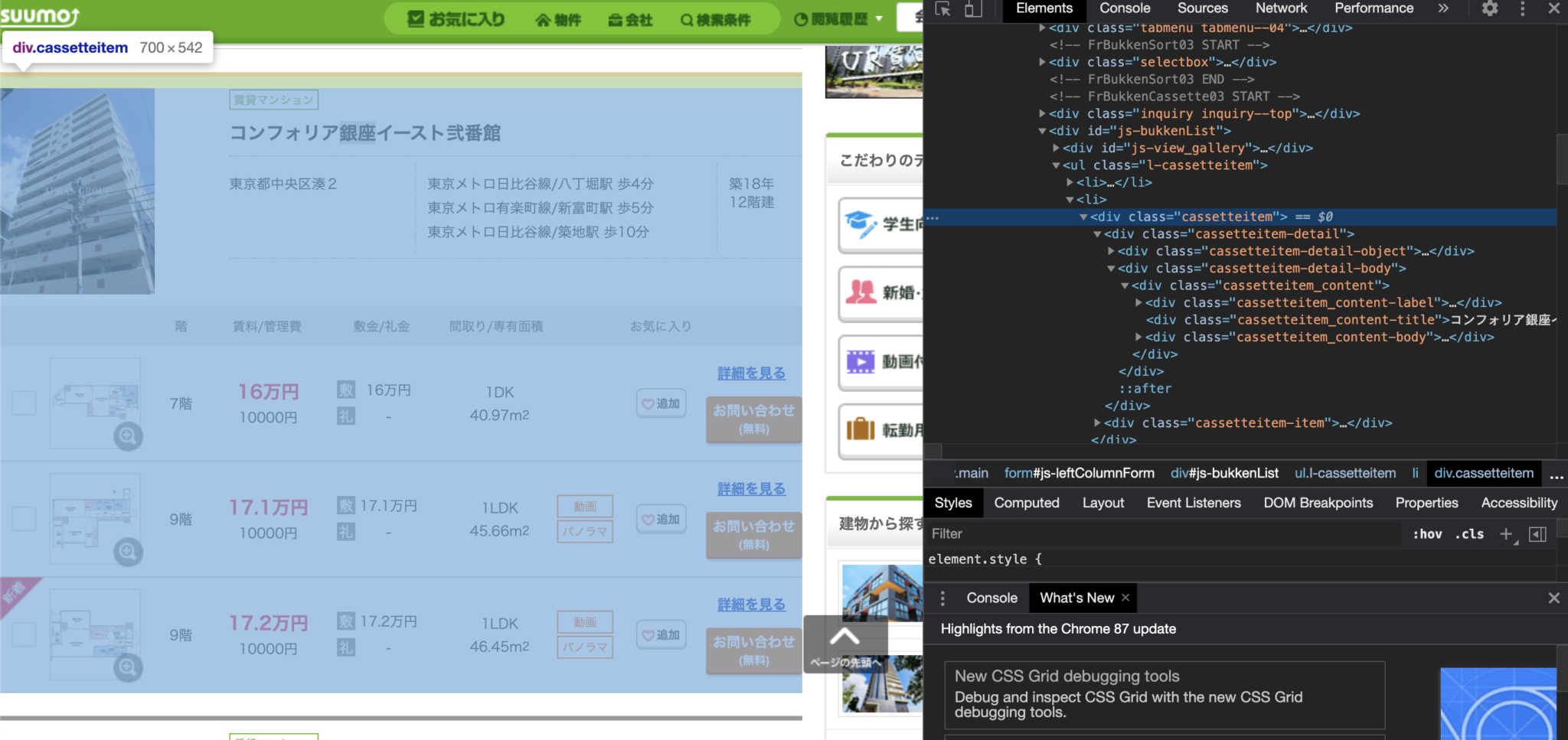Toggle the device toolbar icon in DevTools
1568x740 pixels.
point(973,8)
